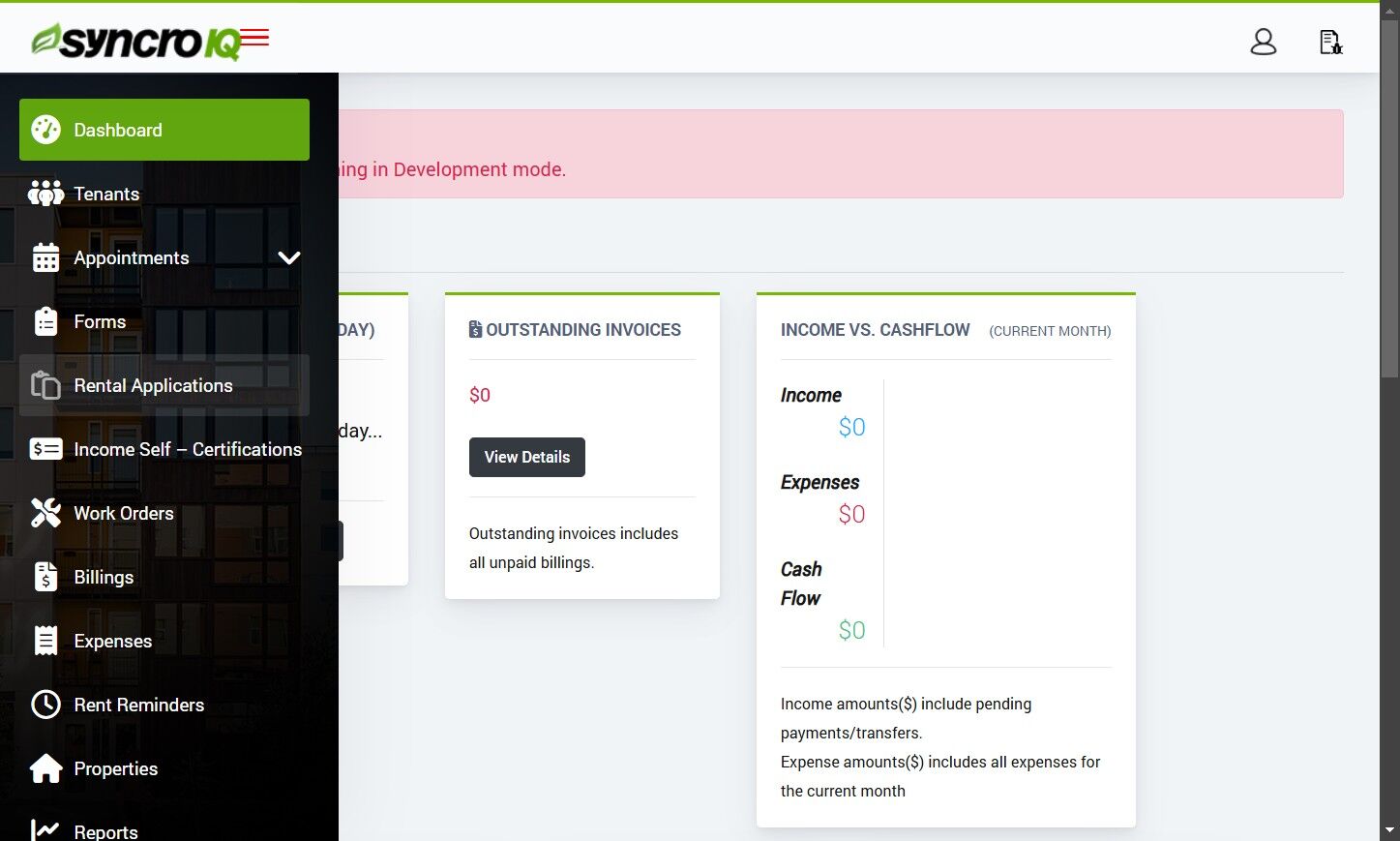Click the View Details button
Screen dimensions: 1400x841
(x=527, y=457)
